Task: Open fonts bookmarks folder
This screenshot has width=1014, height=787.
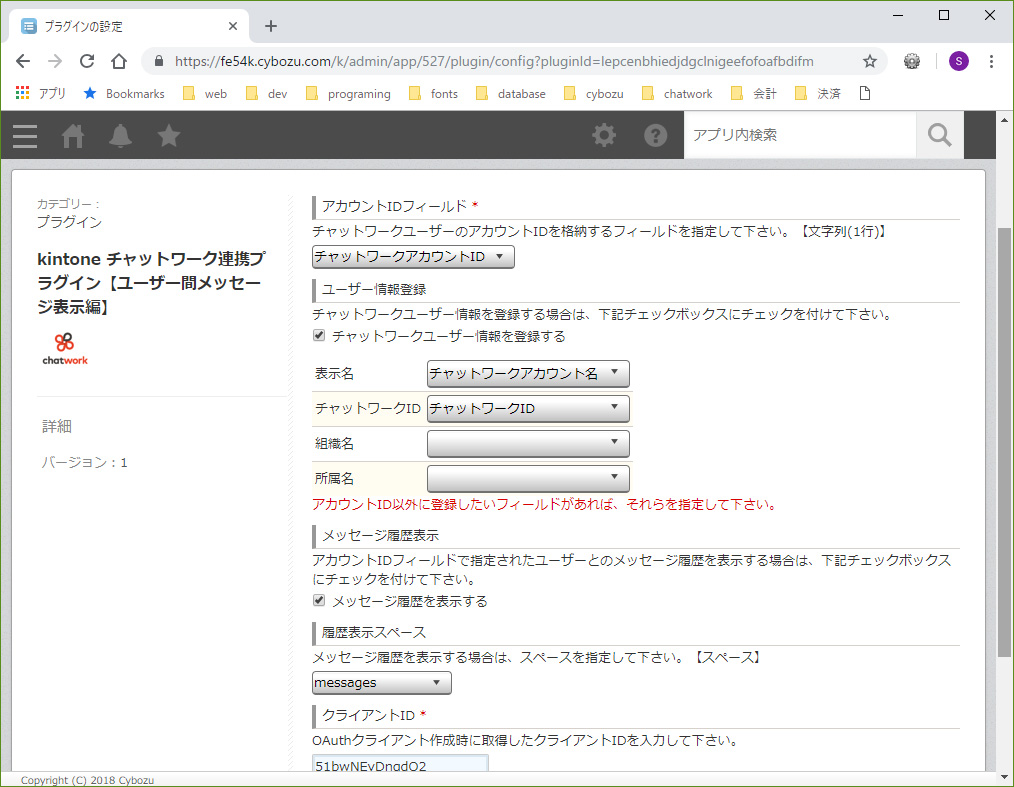Action: click(433, 93)
